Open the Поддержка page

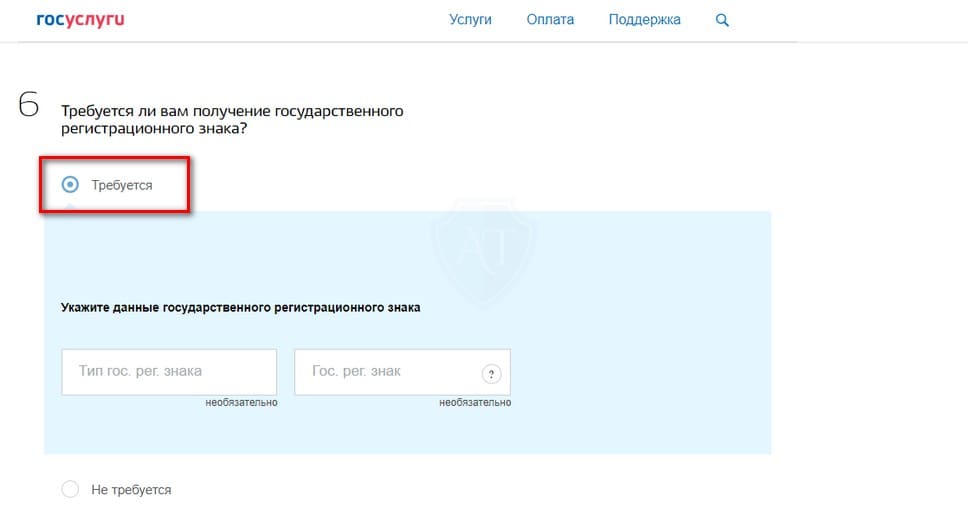(644, 20)
